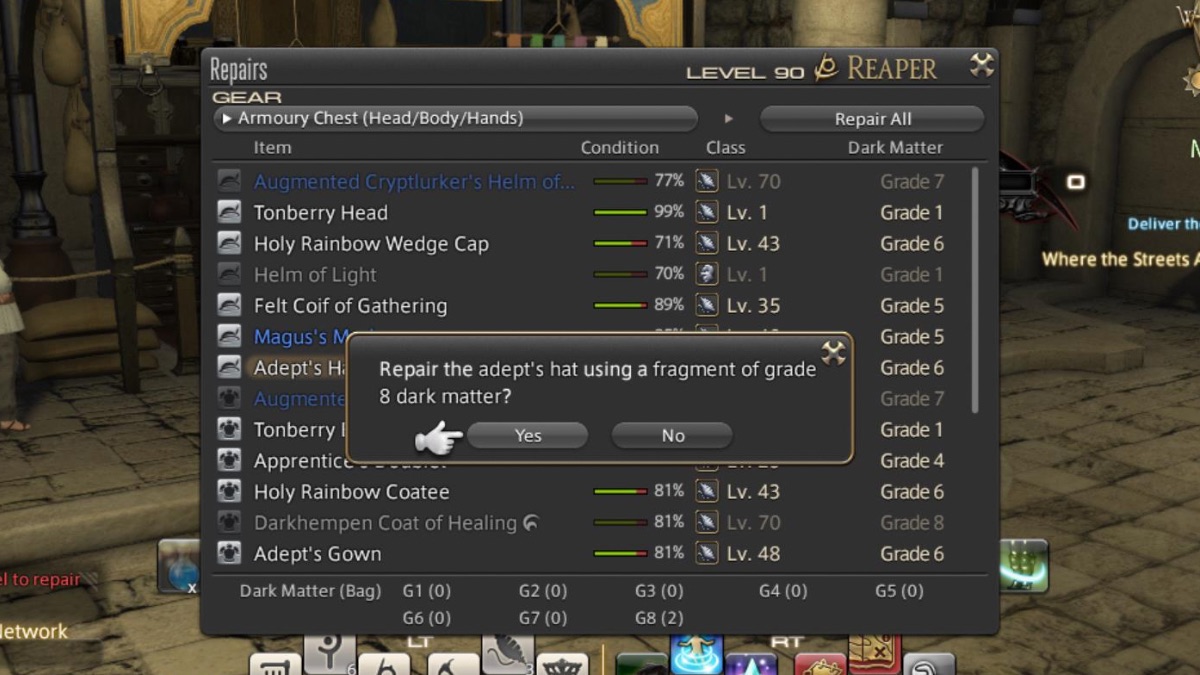This screenshot has width=1200, height=675.
Task: Select the Holy Rainbow Wedge Cap icon
Action: (229, 243)
